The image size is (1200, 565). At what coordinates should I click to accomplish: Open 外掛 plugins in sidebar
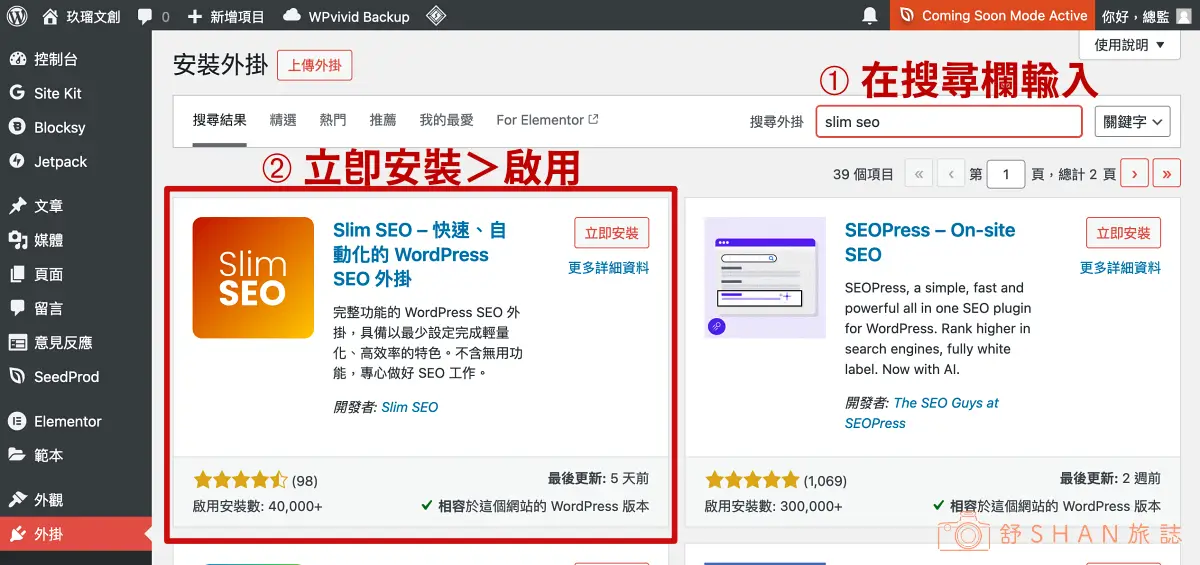[76, 533]
